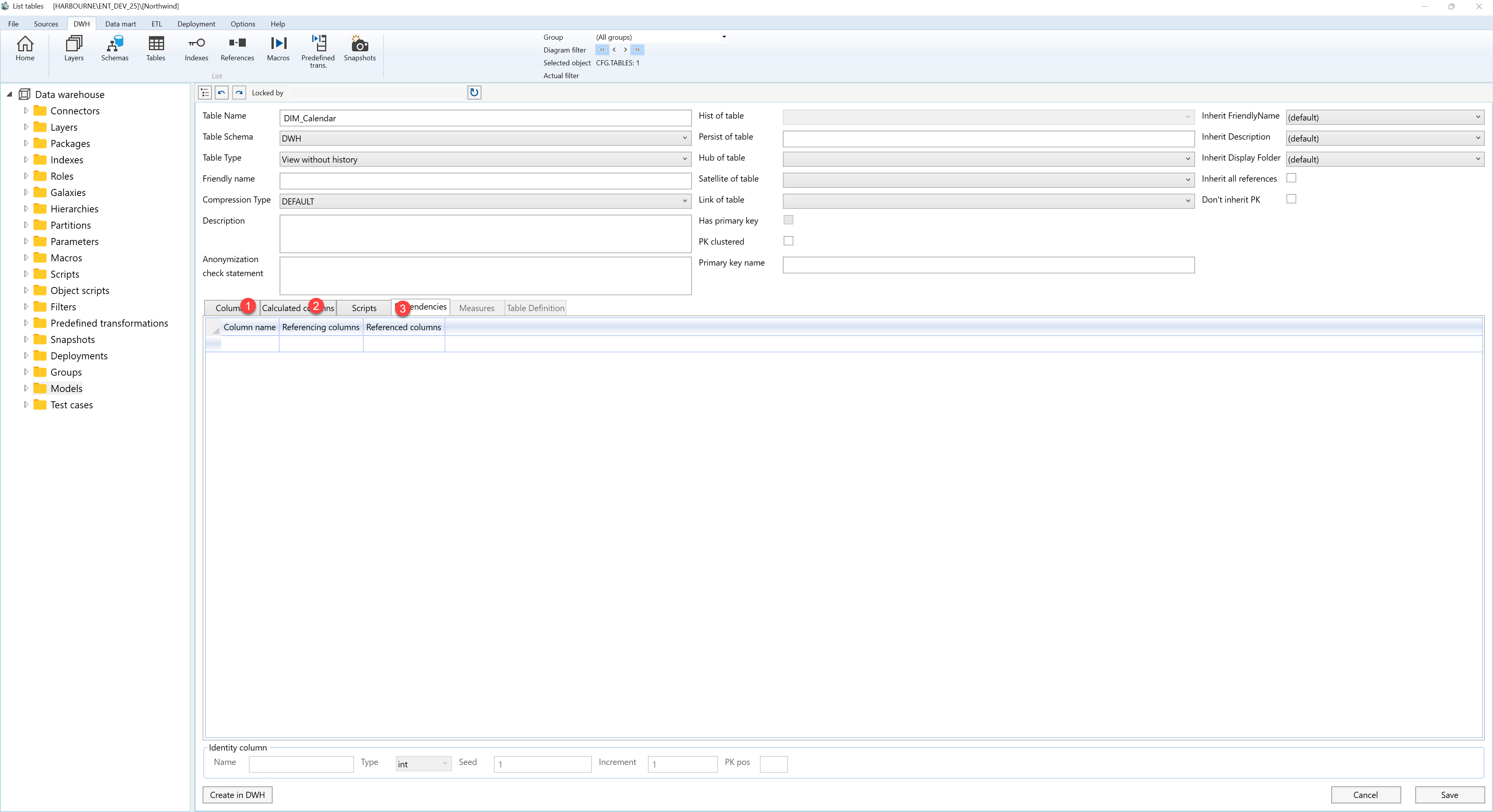Open the Options ribbon tab
Image resolution: width=1493 pixels, height=812 pixels.
click(243, 24)
